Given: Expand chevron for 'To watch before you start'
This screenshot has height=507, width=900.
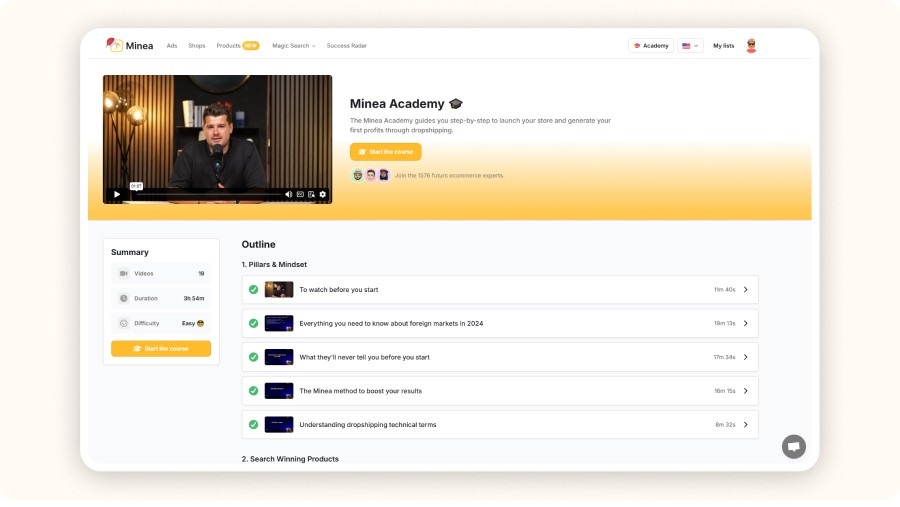Looking at the screenshot, I should click(x=746, y=289).
